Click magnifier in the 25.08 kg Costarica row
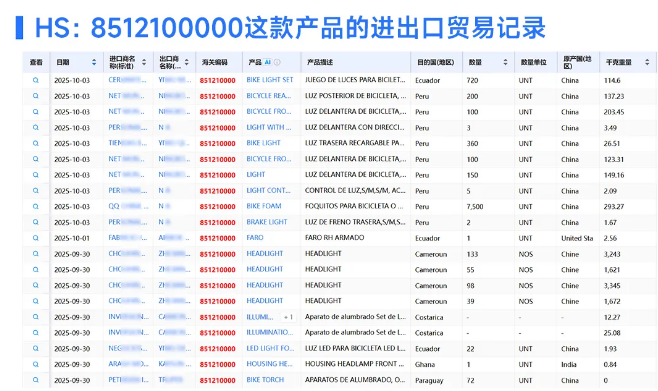The width and height of the screenshot is (658, 391). [x=36, y=333]
